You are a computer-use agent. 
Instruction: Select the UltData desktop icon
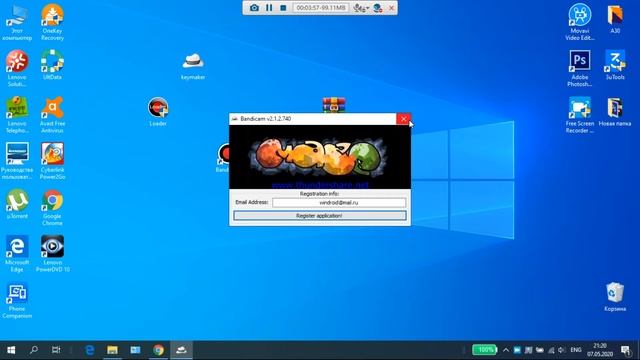click(x=52, y=65)
